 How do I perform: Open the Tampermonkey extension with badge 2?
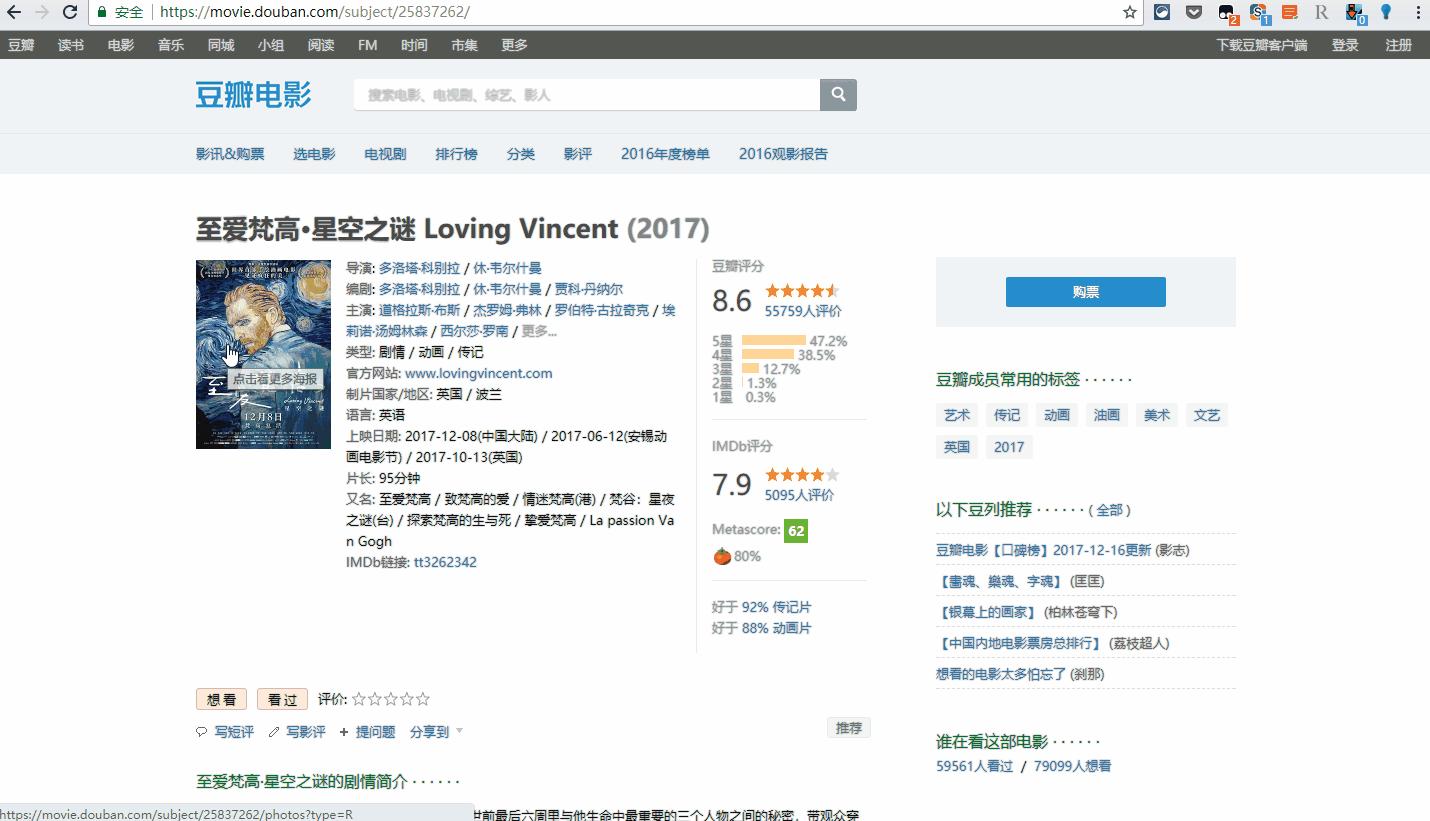point(1227,13)
